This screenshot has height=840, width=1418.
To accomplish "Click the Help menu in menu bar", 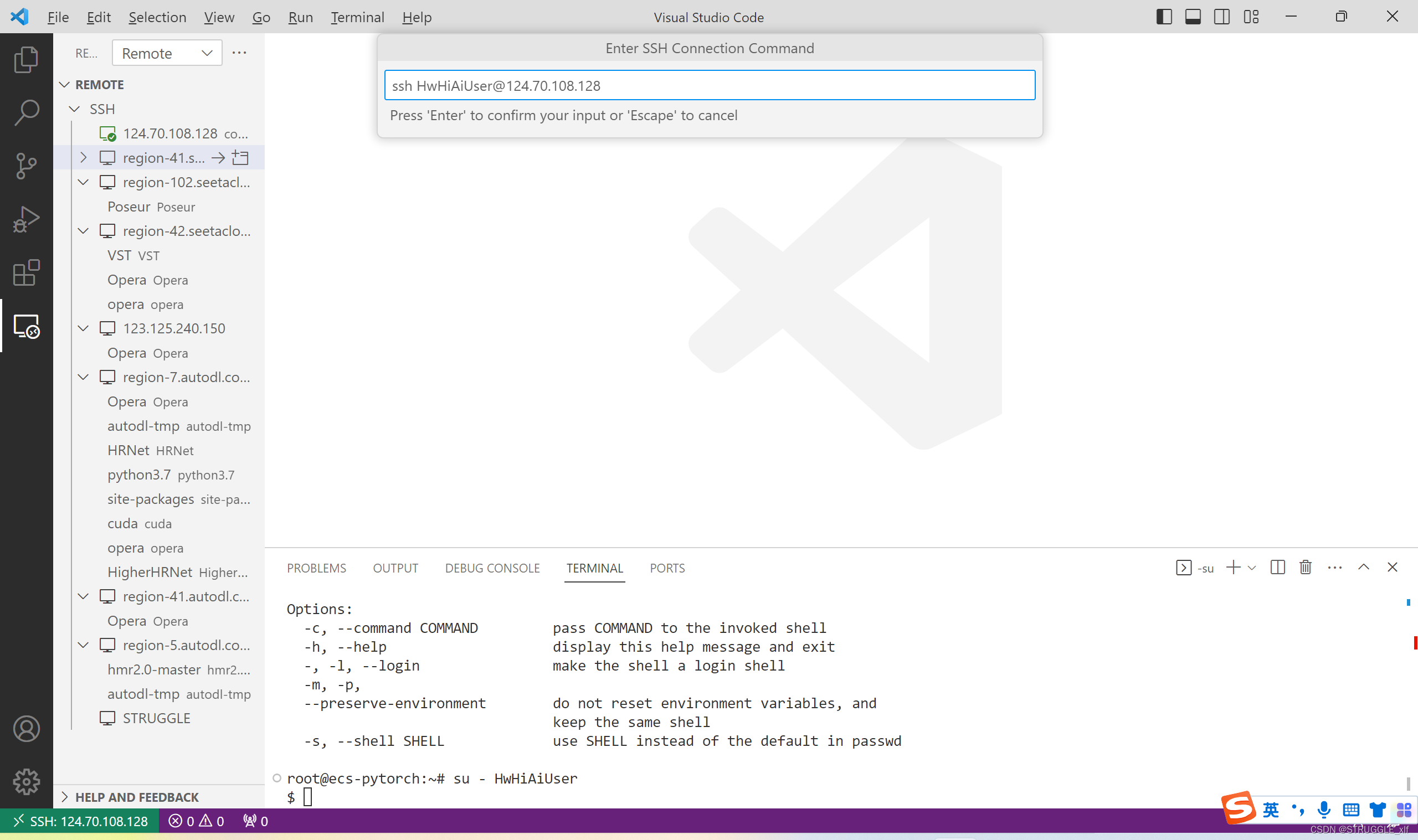I will pyautogui.click(x=416, y=17).
